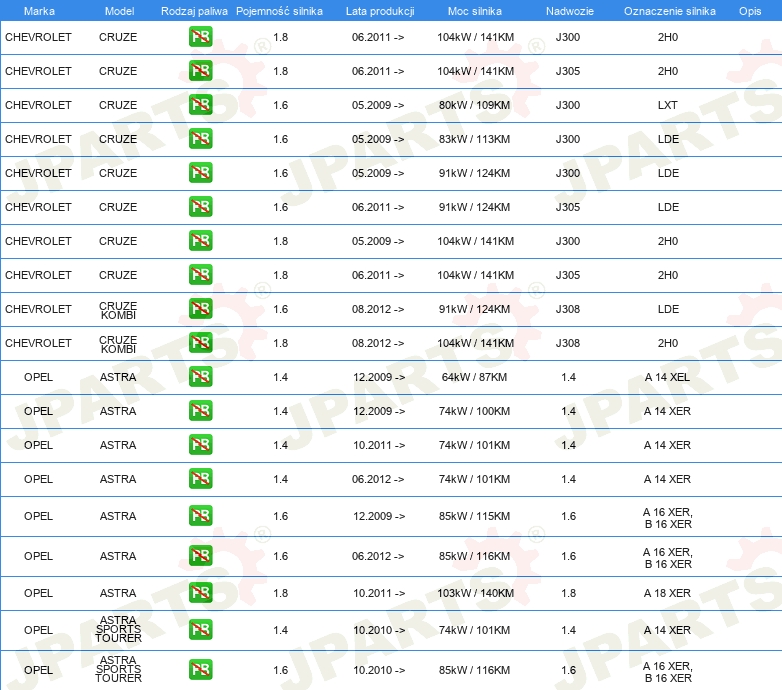Click the Oznaczenie silnika column header
782x690 pixels.
tap(670, 11)
